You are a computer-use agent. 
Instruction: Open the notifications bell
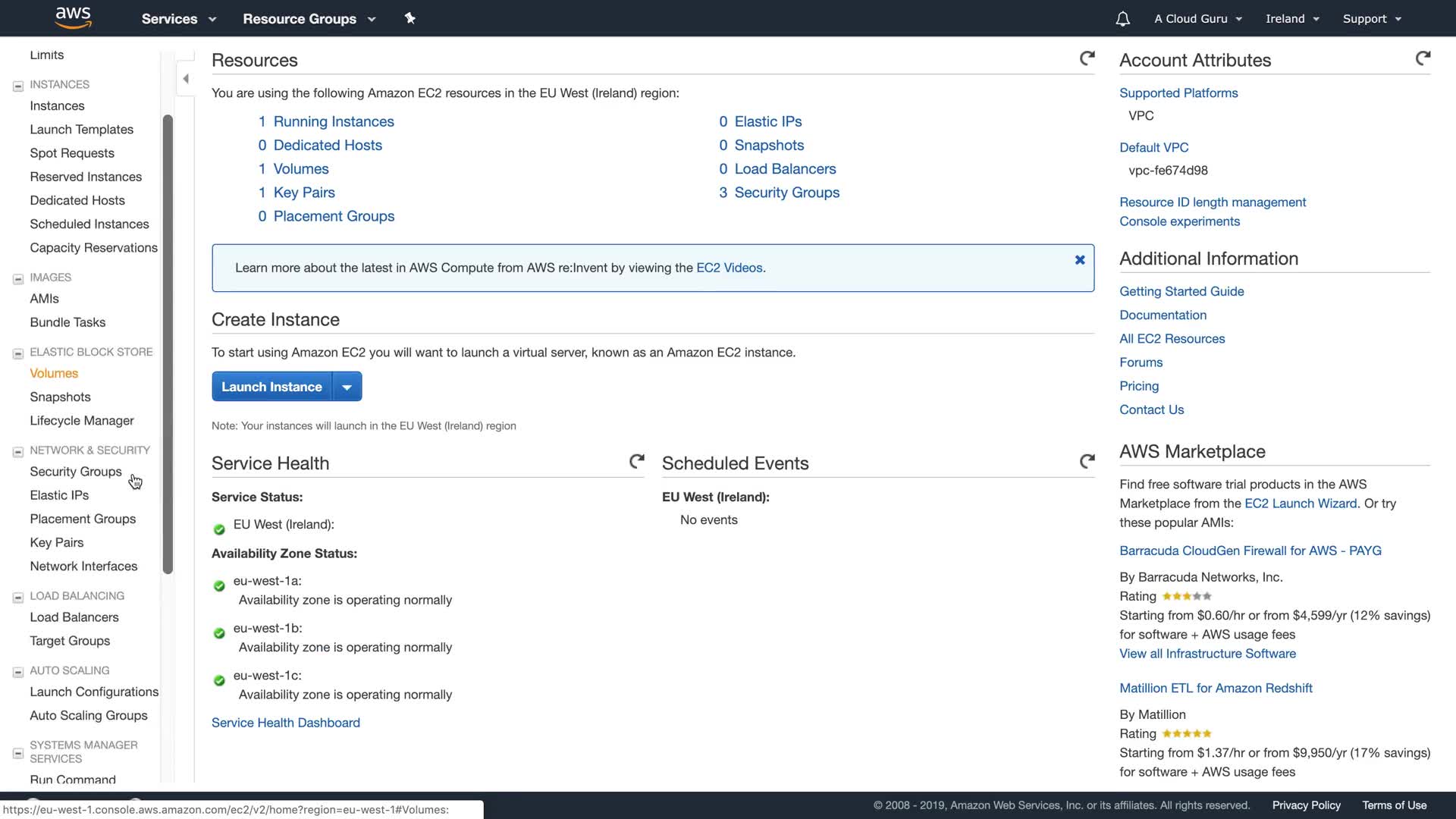coord(1122,19)
